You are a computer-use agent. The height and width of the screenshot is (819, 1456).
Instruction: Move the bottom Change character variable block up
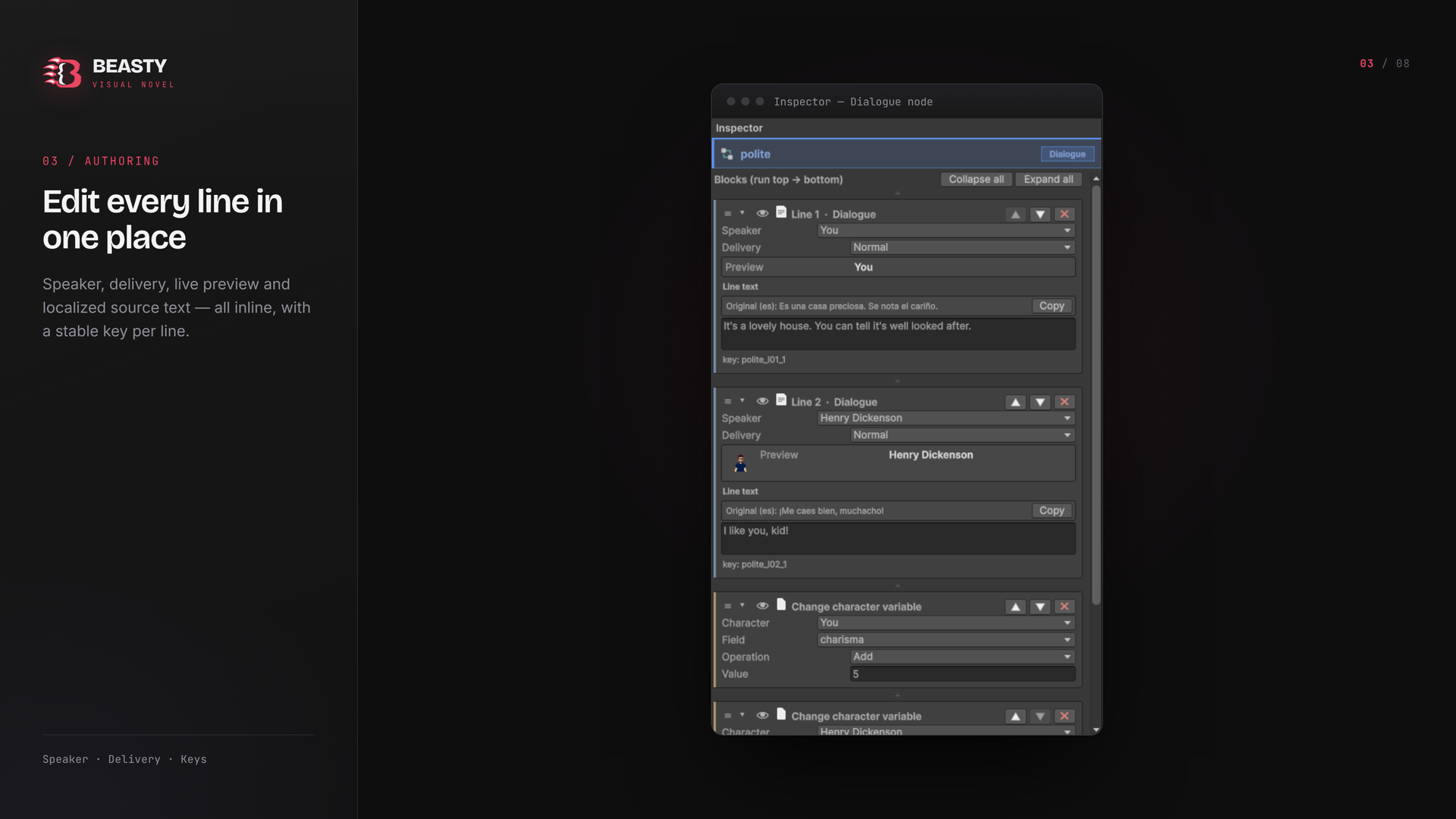[1015, 717]
